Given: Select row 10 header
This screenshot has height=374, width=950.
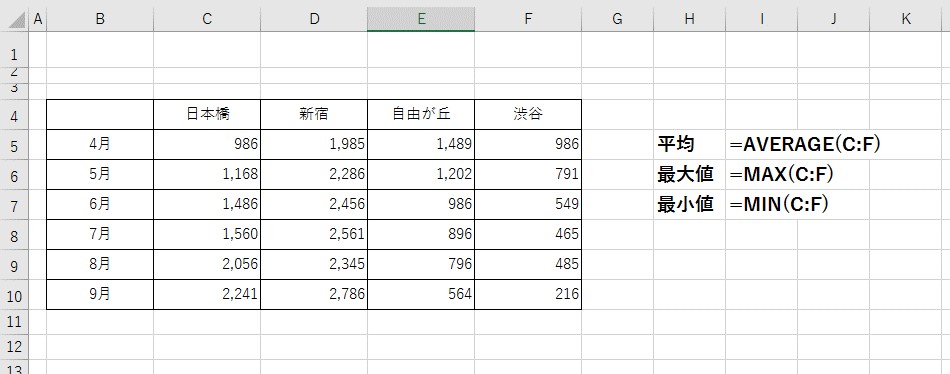Looking at the screenshot, I should tap(15, 295).
